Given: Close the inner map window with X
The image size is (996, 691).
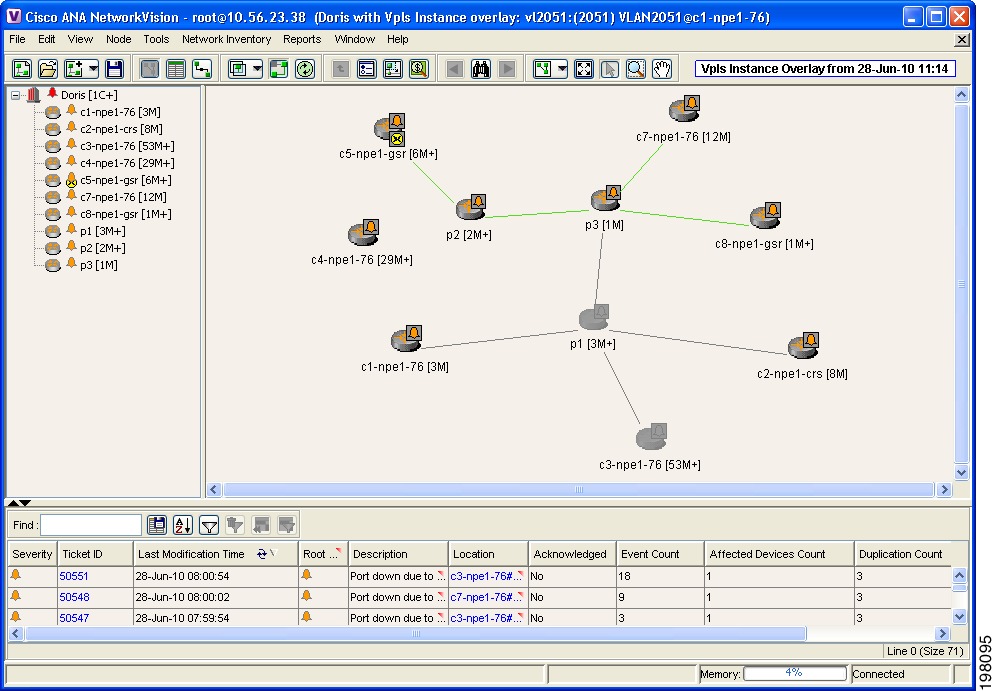Looking at the screenshot, I should pyautogui.click(x=962, y=39).
